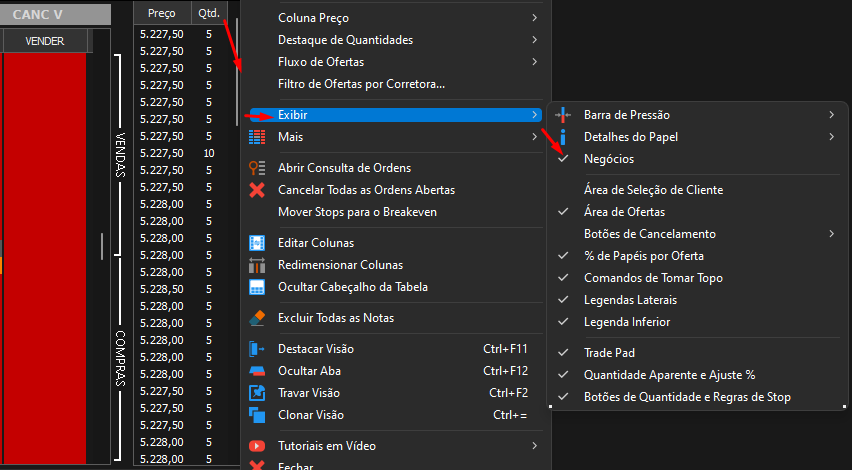Click the Redimensionar Colunas icon

(257, 265)
